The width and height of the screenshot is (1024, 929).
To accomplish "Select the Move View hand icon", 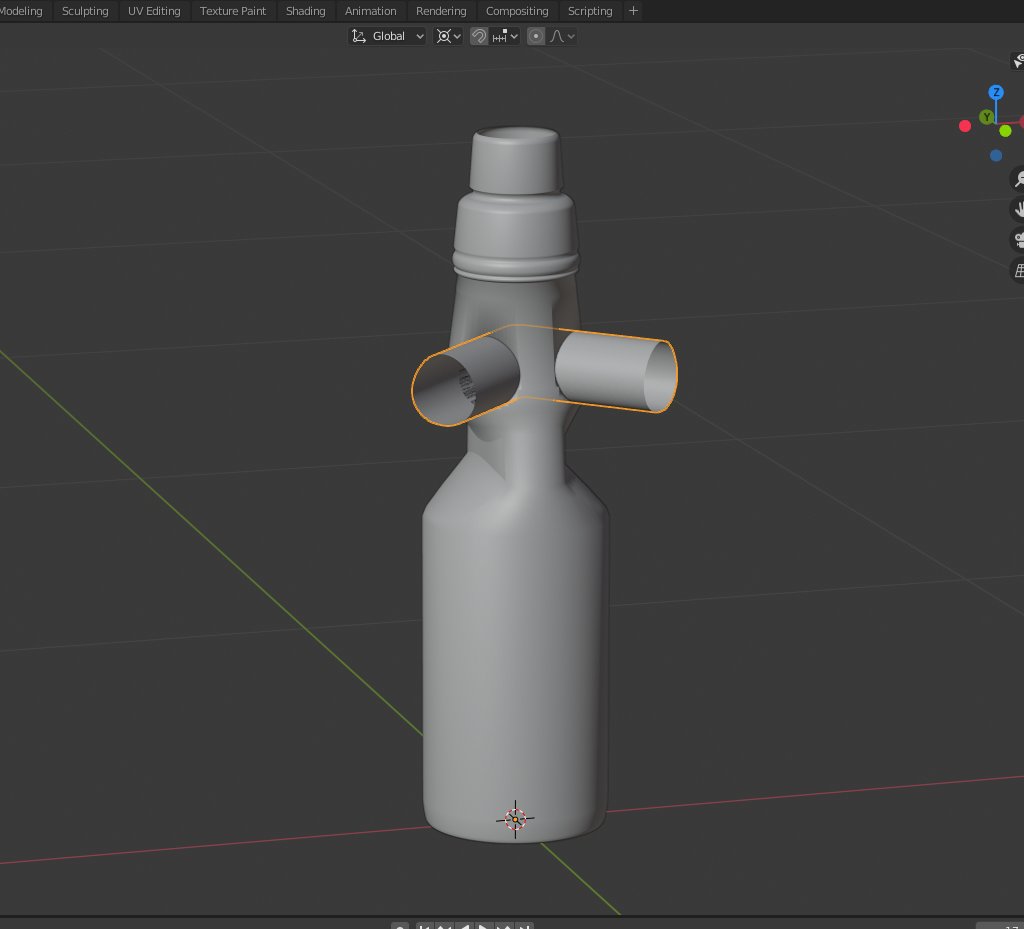I will tap(1018, 210).
